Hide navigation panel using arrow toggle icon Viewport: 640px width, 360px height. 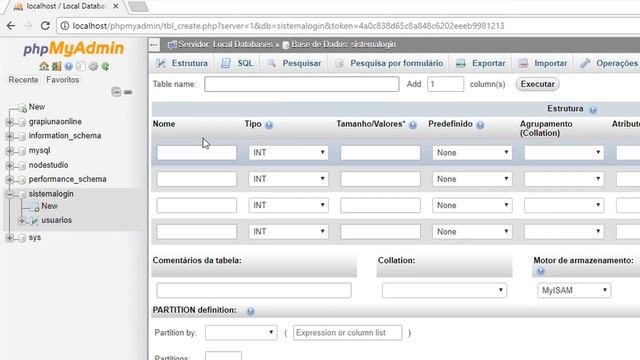click(x=154, y=44)
